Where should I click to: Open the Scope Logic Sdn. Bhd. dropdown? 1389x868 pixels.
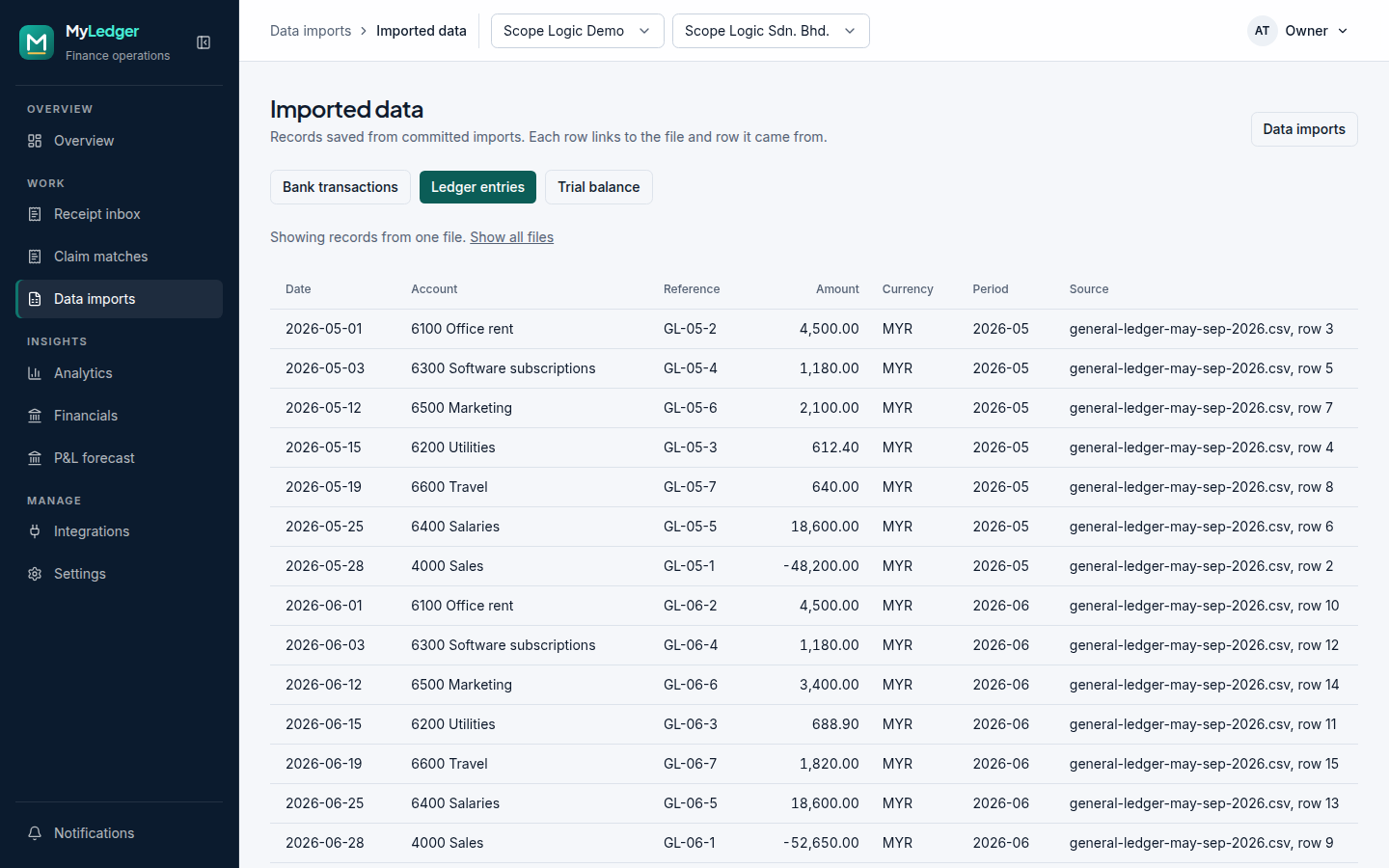click(771, 31)
